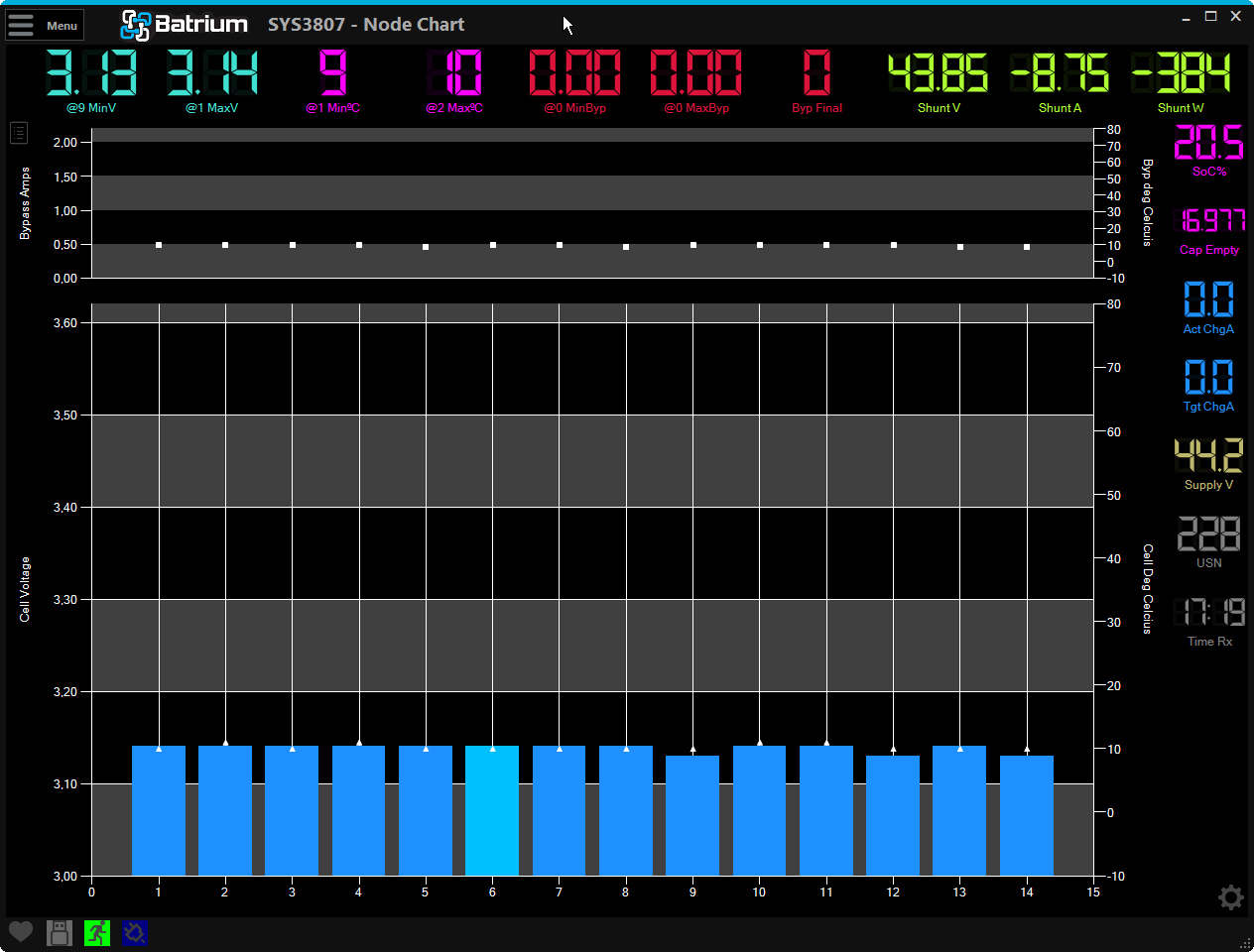Click the SYS3807 - Node Chart title
Screen dimensions: 1254x952
[366, 25]
